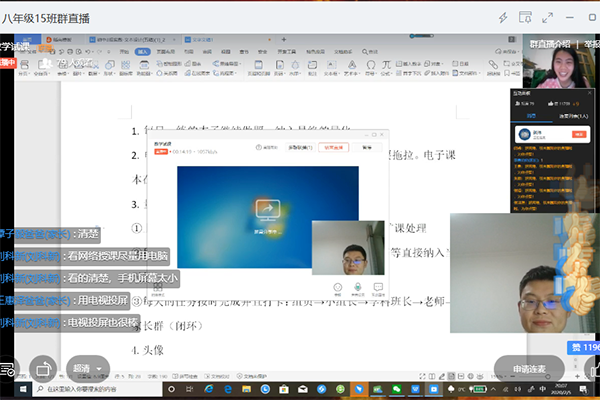The image size is (600, 400).
Task: Click the 超链接 chain icon
Action: click(x=493, y=68)
